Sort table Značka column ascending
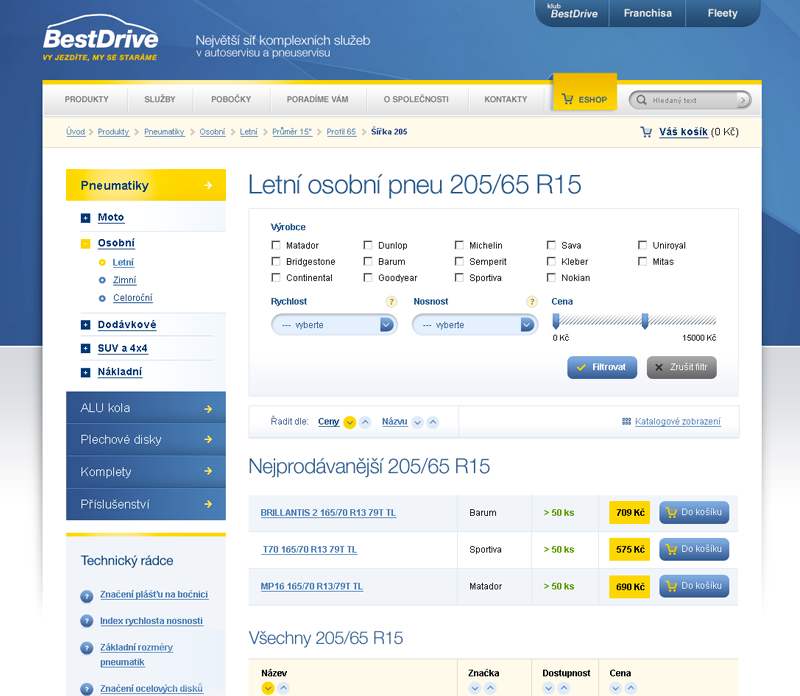 pyautogui.click(x=490, y=688)
